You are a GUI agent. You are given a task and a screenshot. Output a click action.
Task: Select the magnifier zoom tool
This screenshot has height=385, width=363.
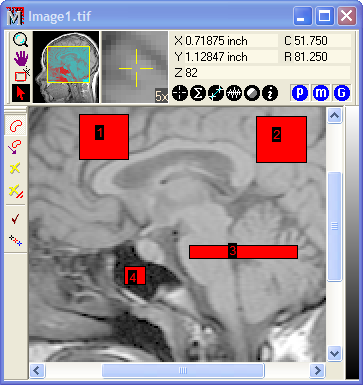21,40
